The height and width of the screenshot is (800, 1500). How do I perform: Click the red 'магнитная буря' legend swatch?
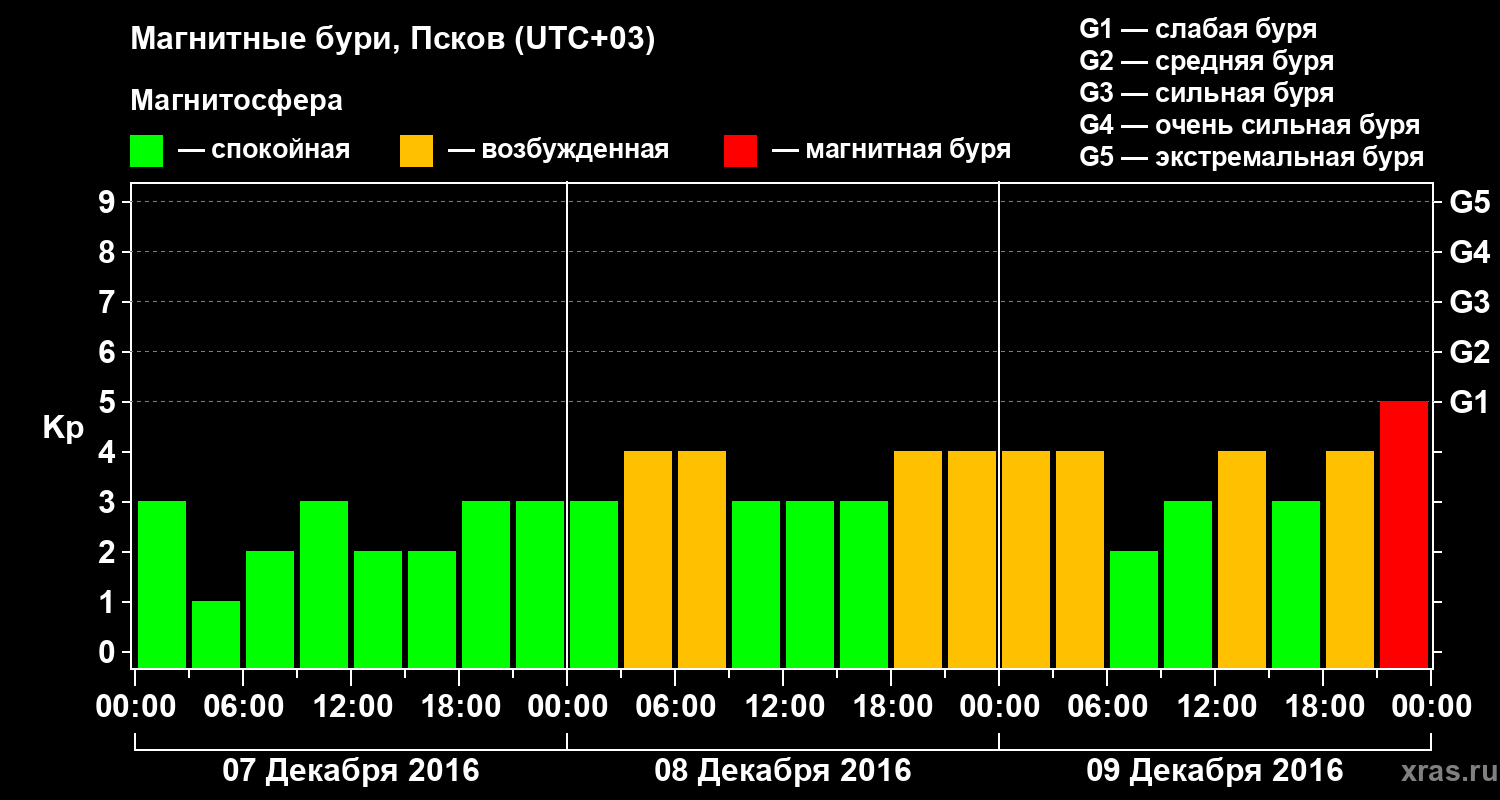(740, 151)
